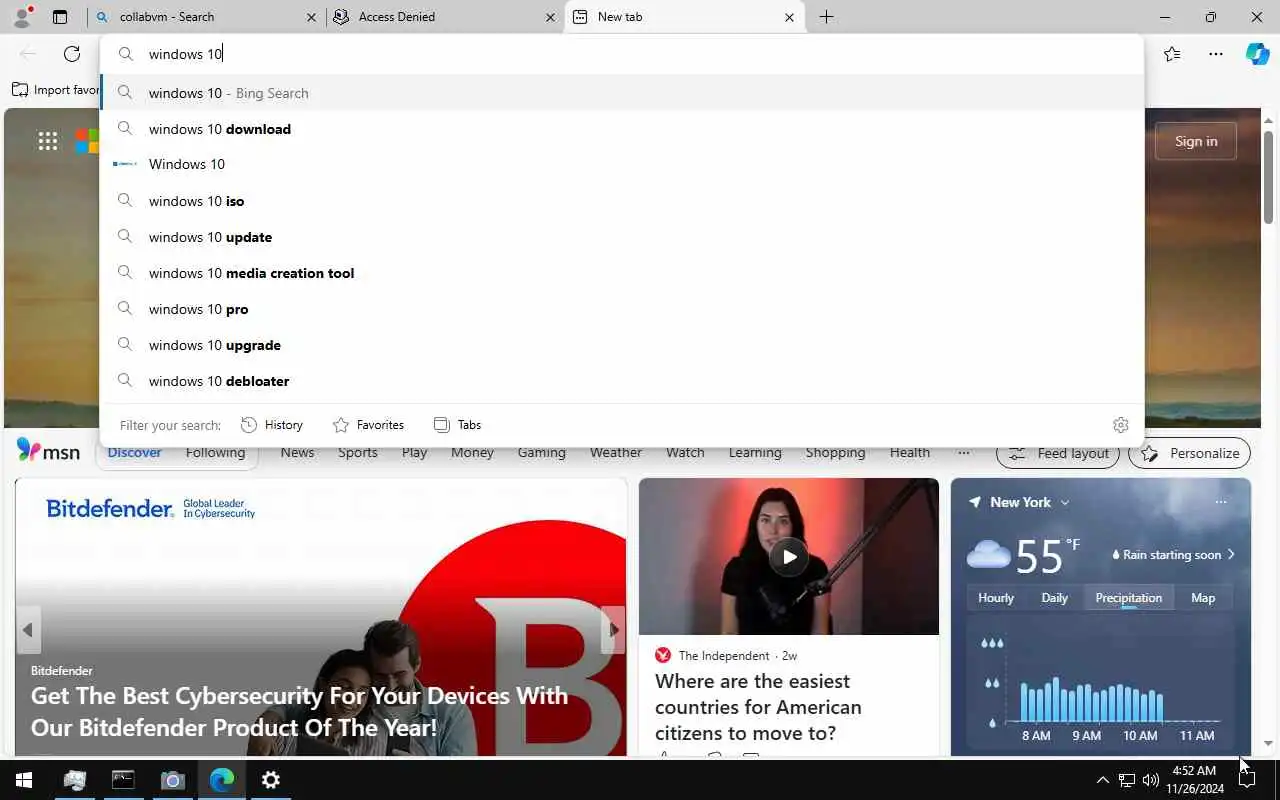This screenshot has height=800, width=1280.
Task: Open the address bar search settings gear
Action: (x=1121, y=425)
